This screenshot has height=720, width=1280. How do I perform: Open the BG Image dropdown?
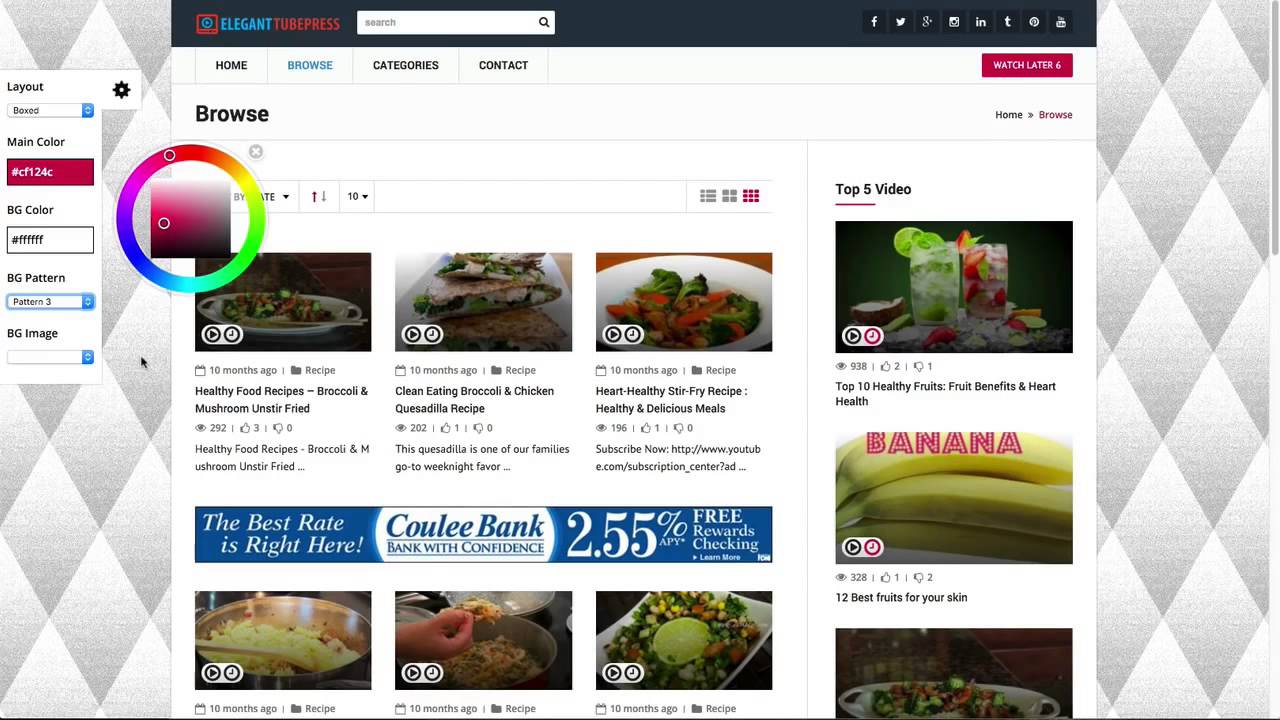pyautogui.click(x=50, y=357)
